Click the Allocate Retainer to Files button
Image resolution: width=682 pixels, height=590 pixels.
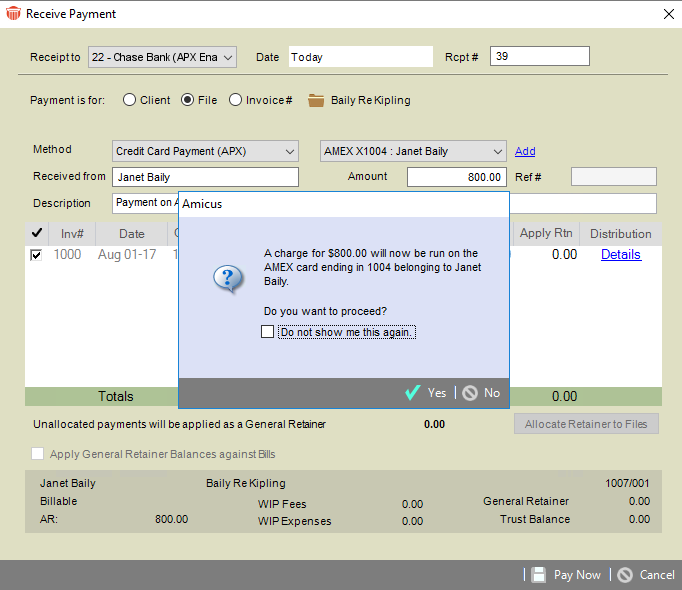pos(586,424)
